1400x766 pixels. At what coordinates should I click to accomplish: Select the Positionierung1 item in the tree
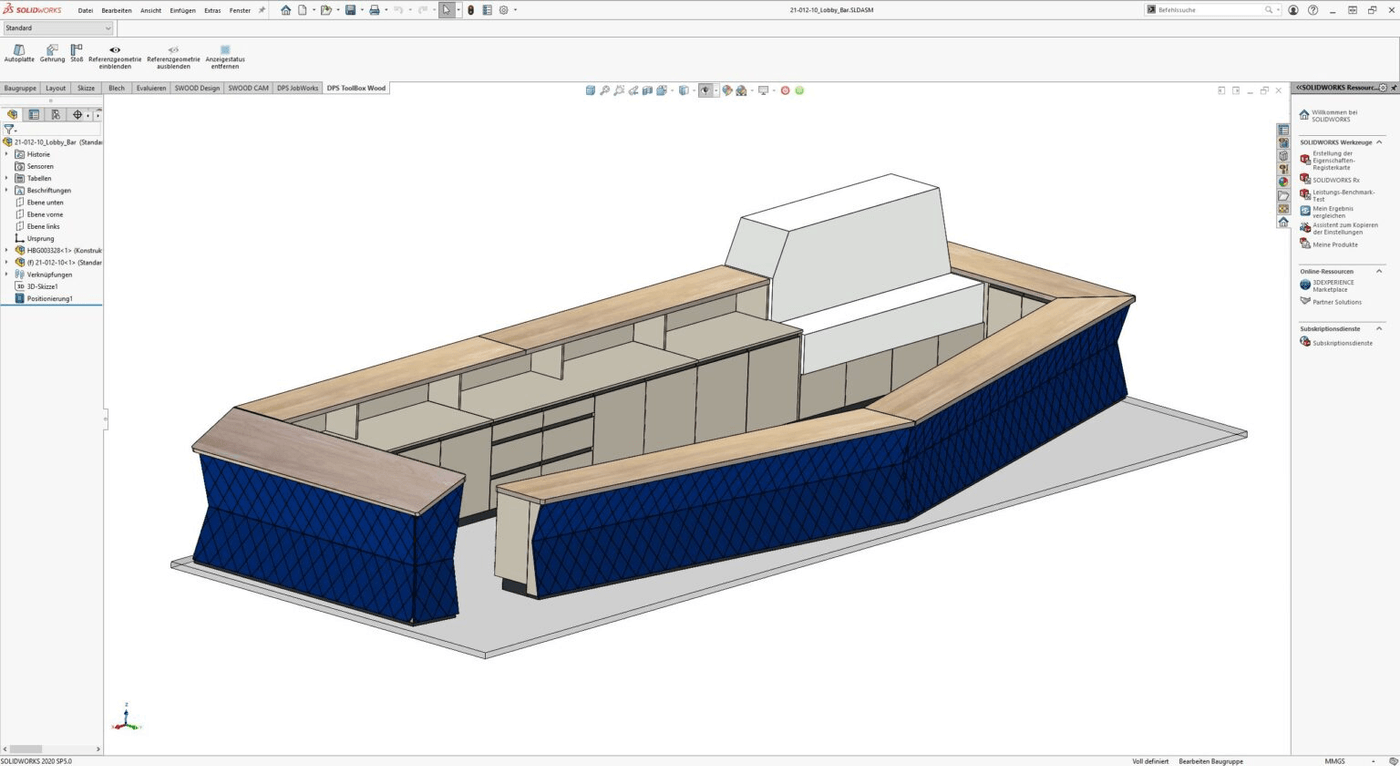[x=48, y=298]
